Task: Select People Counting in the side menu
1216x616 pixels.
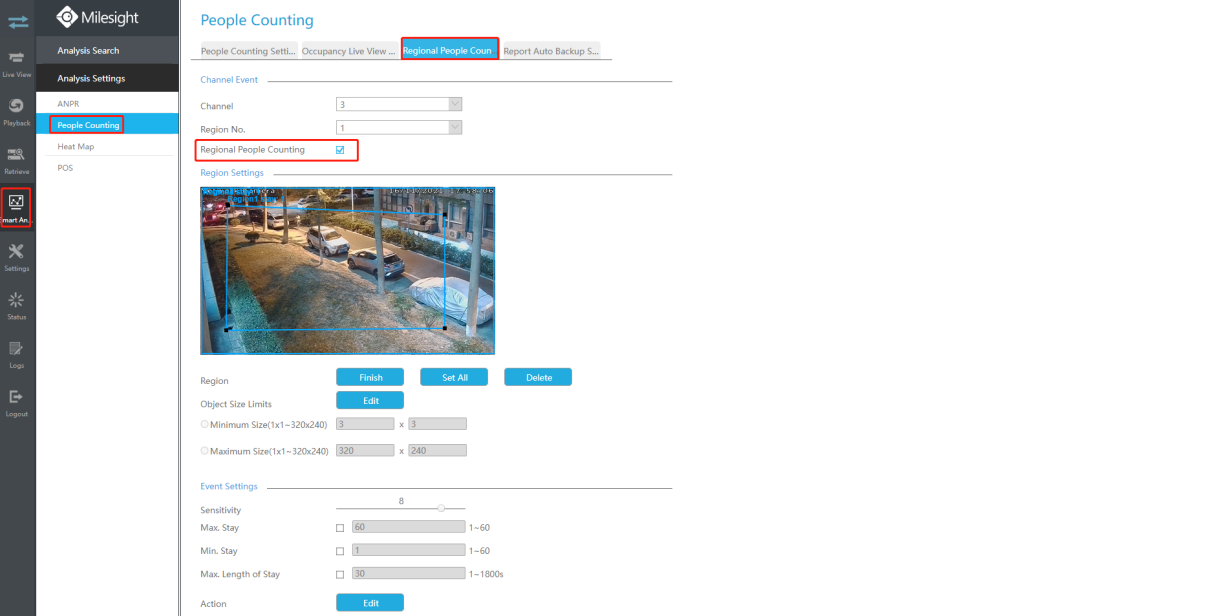Action: [x=107, y=125]
